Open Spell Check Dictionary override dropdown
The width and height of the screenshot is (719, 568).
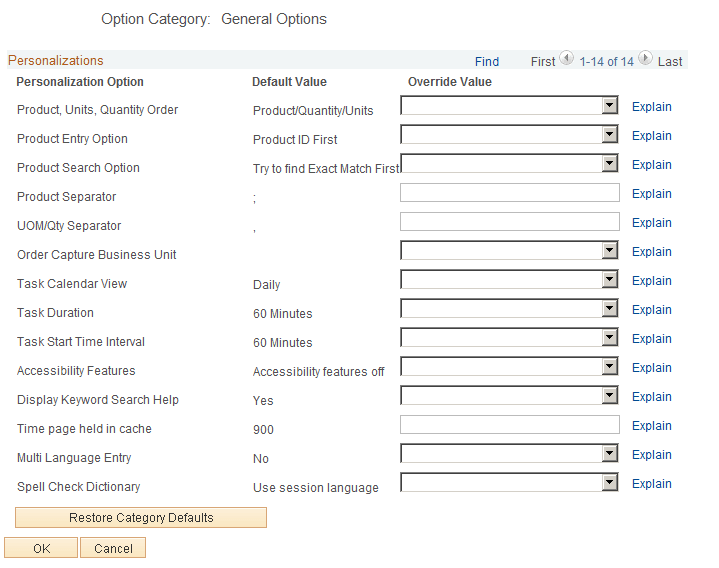[509, 482]
